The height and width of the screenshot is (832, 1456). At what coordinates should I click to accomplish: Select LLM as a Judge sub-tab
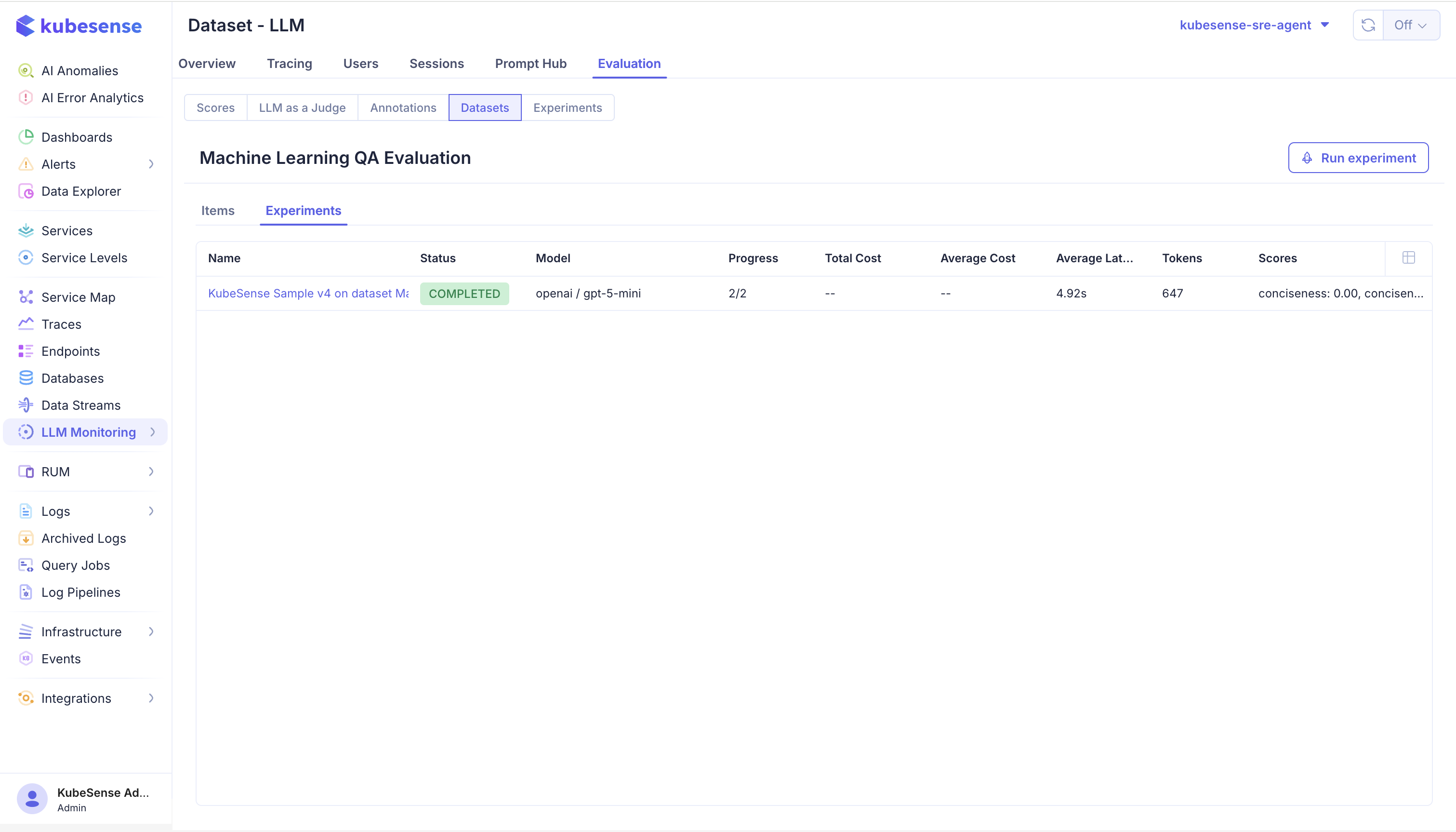coord(303,107)
